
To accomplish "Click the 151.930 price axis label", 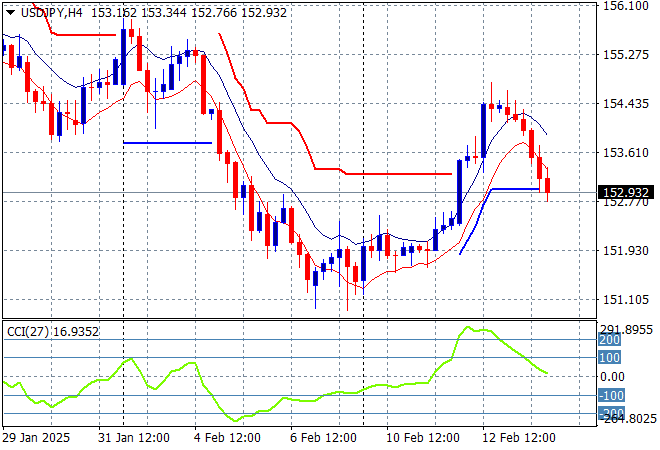I will (626, 251).
